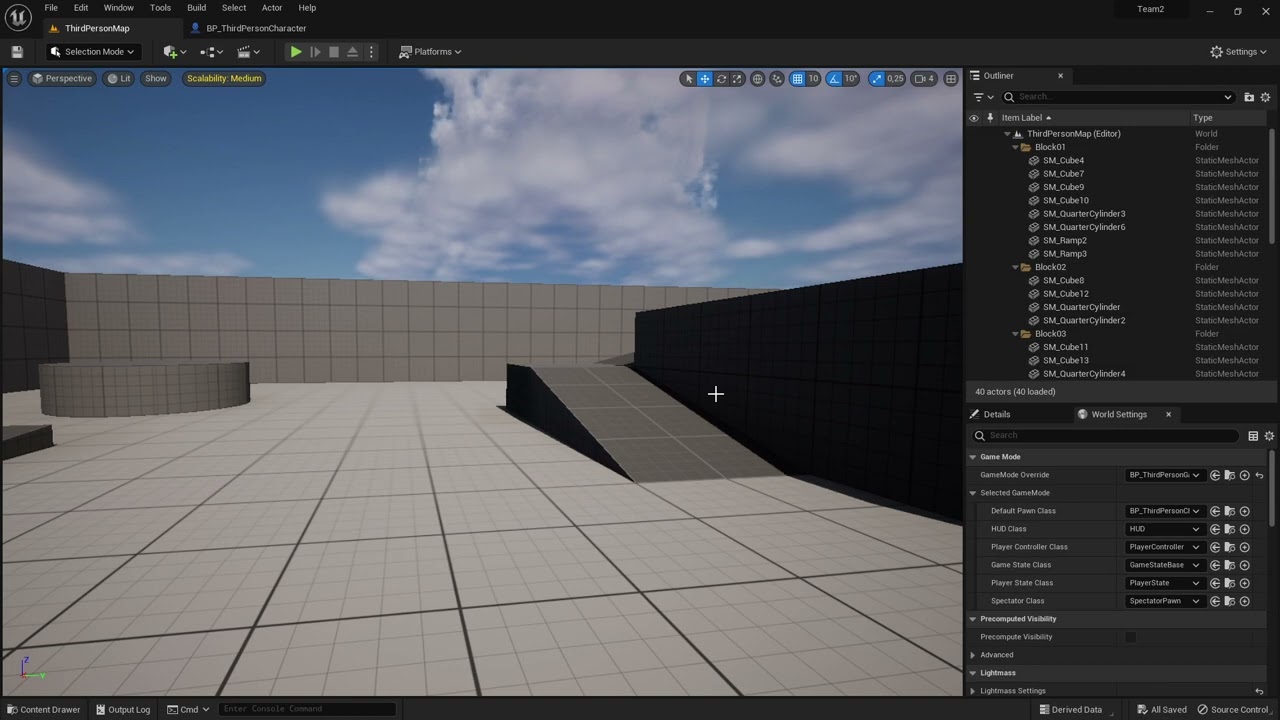1280x720 pixels.
Task: Open the Platforms dropdown
Action: (430, 52)
